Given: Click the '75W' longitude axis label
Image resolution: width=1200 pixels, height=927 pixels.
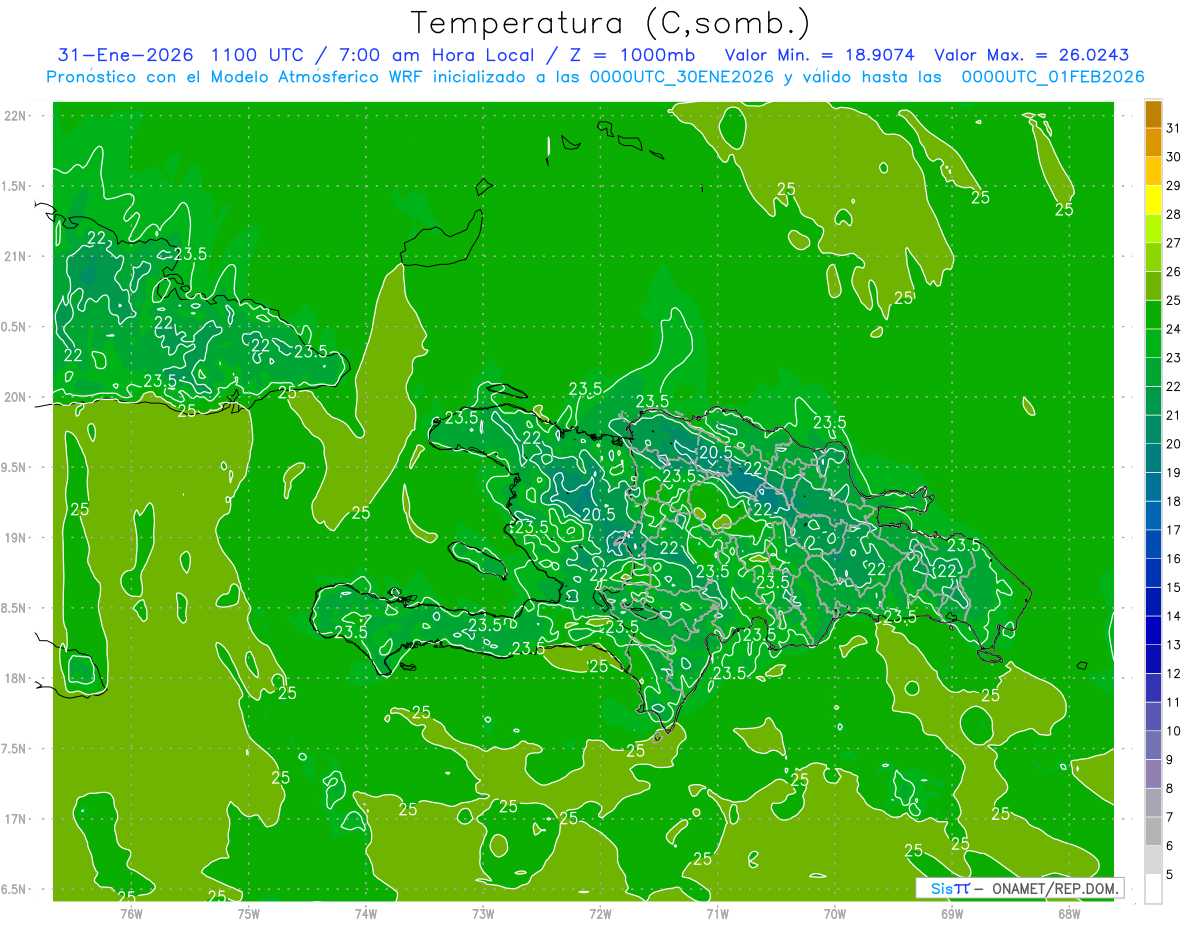Looking at the screenshot, I should (x=249, y=913).
